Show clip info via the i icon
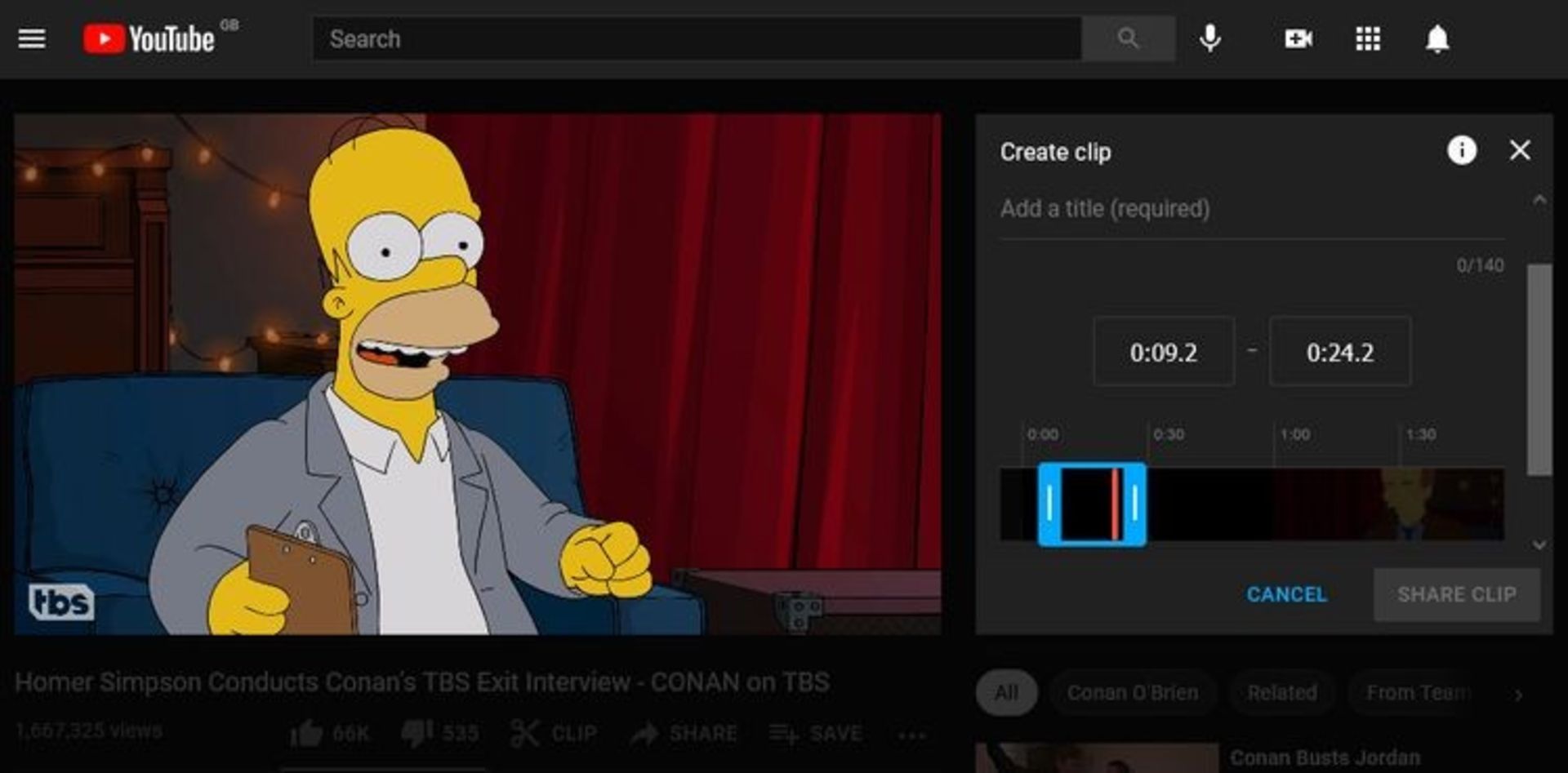The width and height of the screenshot is (1568, 773). pos(1462,150)
